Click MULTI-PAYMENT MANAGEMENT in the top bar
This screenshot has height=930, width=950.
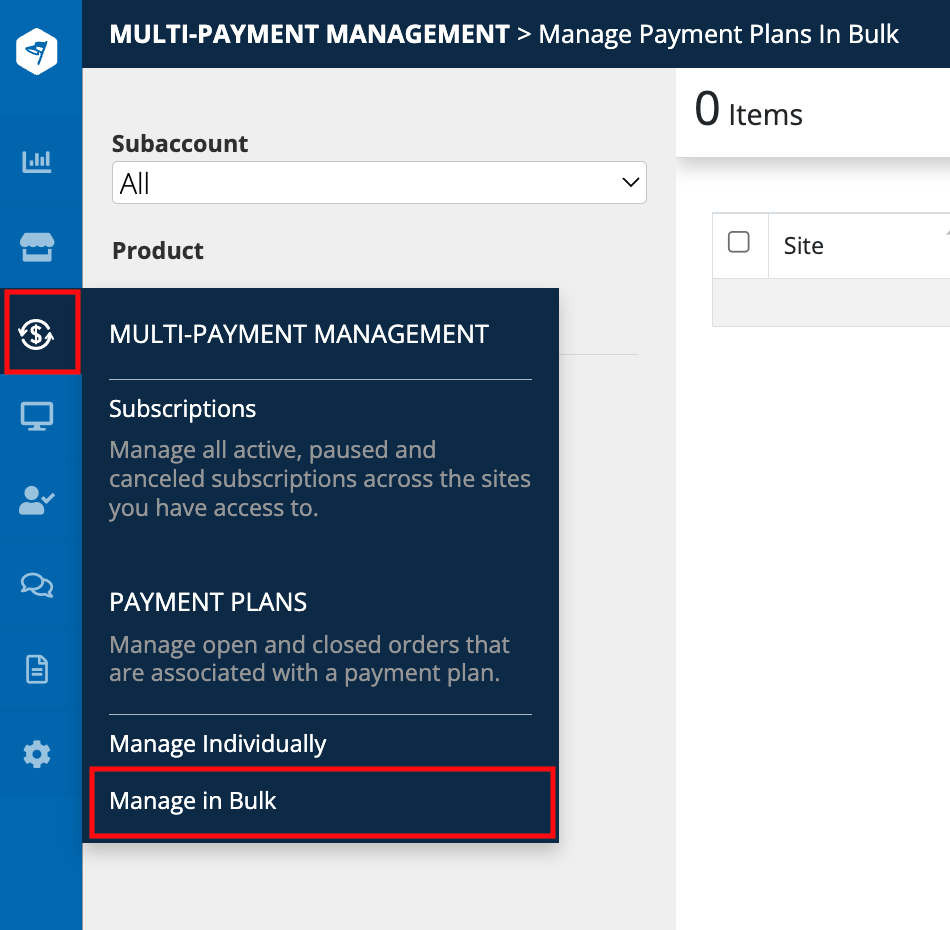309,33
